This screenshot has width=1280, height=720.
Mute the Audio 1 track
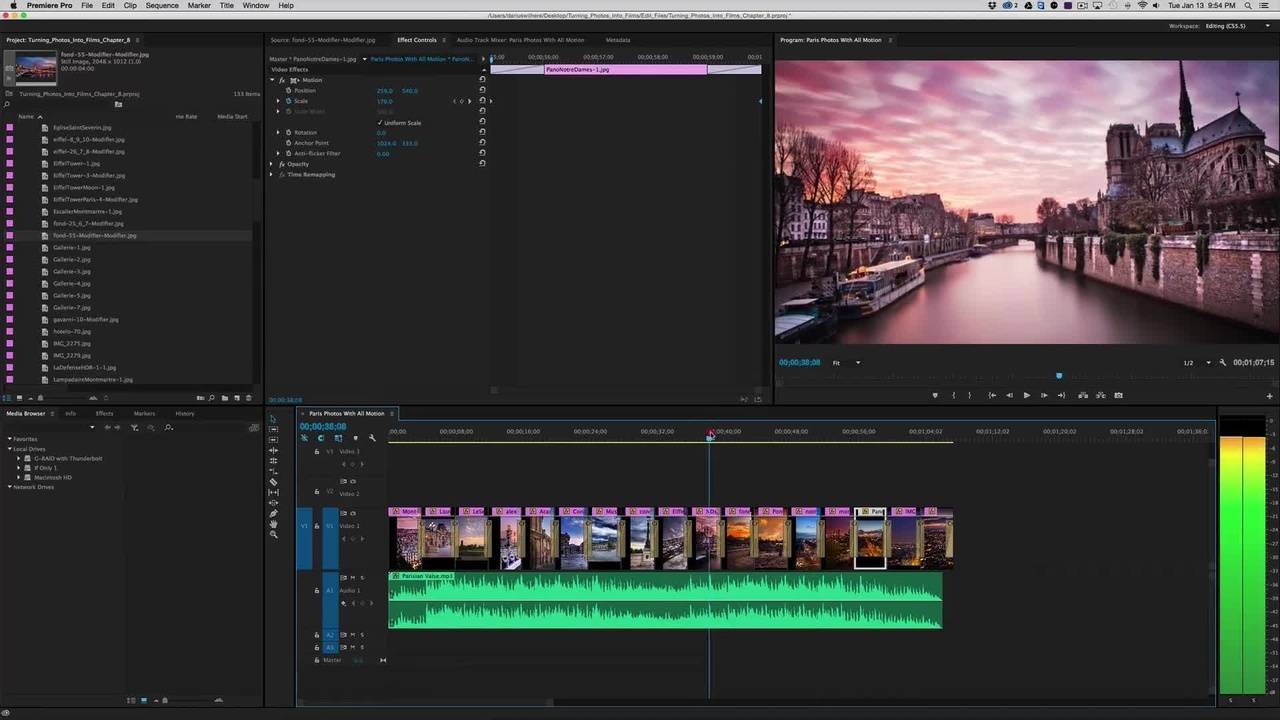pos(353,578)
